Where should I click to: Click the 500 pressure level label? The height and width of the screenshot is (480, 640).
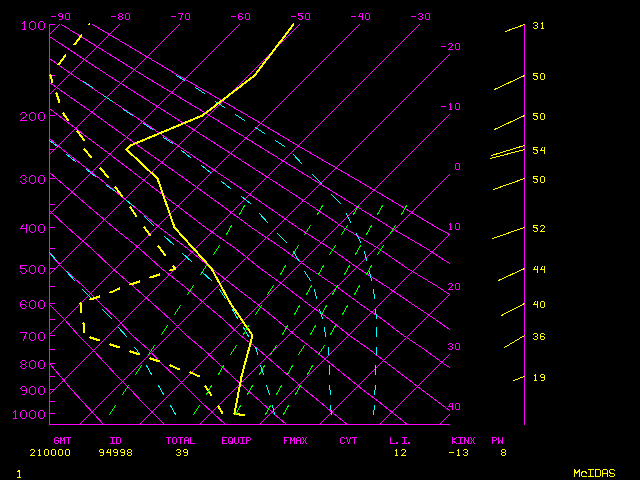[x=33, y=269]
